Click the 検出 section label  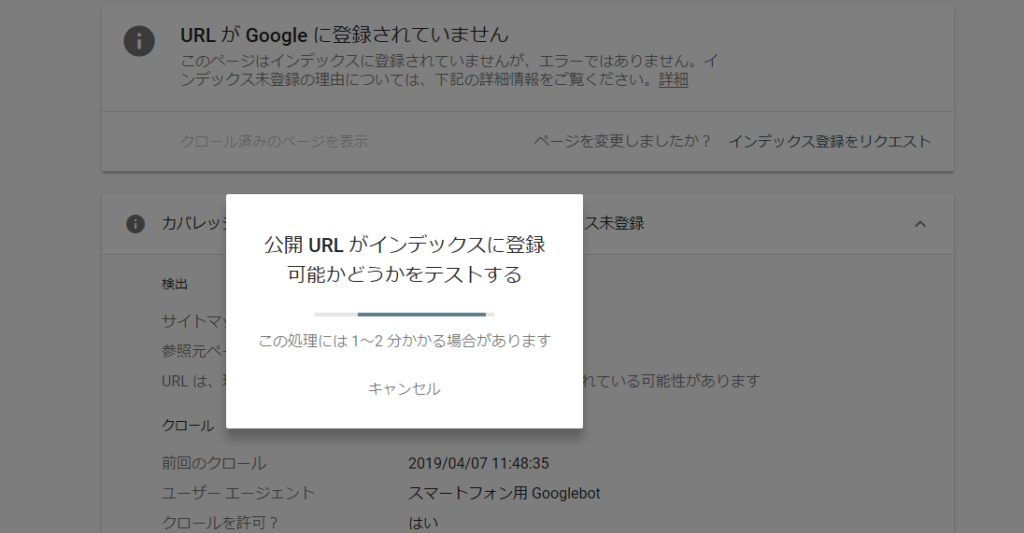pos(174,284)
